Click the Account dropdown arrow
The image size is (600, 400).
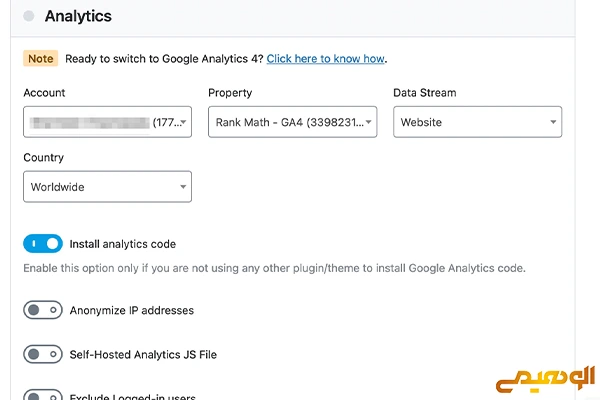[184, 122]
